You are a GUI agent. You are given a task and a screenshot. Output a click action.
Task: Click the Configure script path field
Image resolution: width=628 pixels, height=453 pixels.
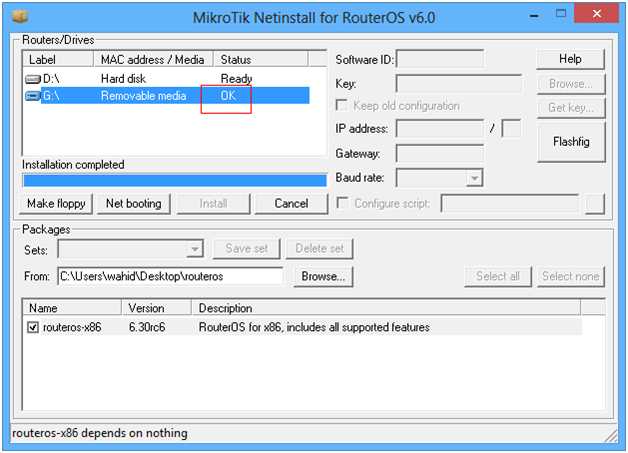pyautogui.click(x=510, y=203)
